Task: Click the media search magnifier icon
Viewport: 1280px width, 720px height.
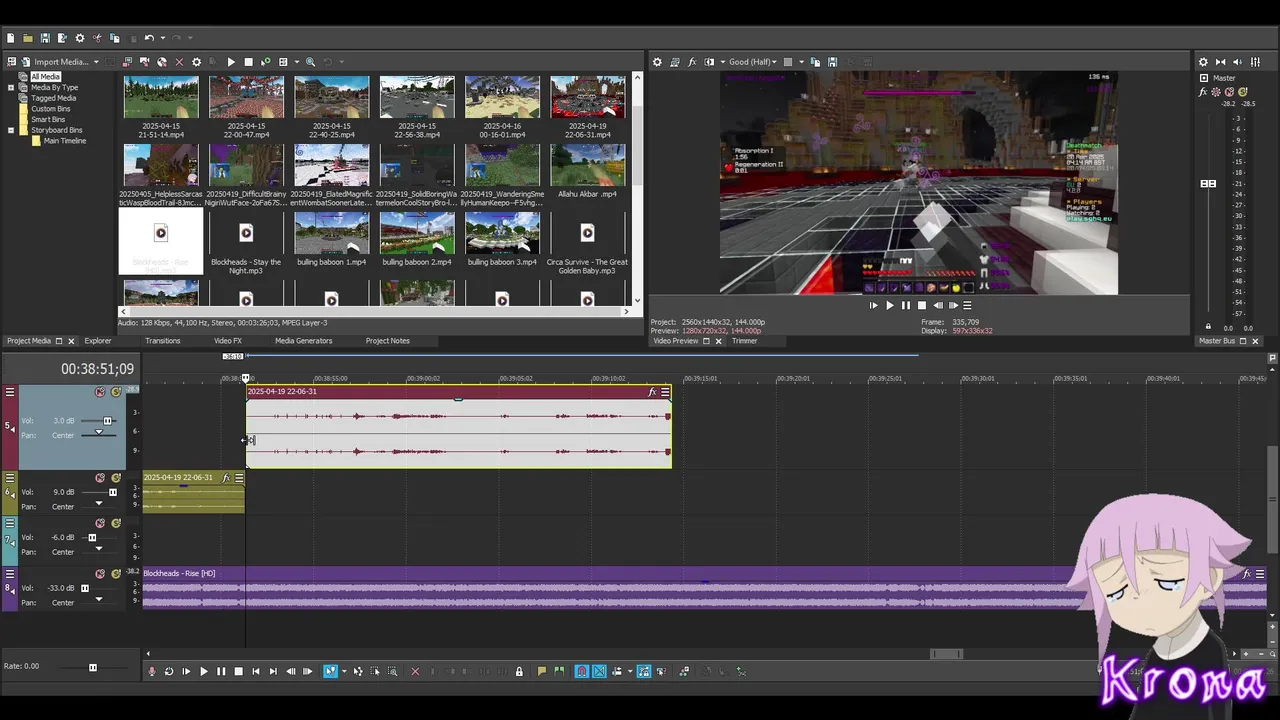Action: (x=310, y=62)
